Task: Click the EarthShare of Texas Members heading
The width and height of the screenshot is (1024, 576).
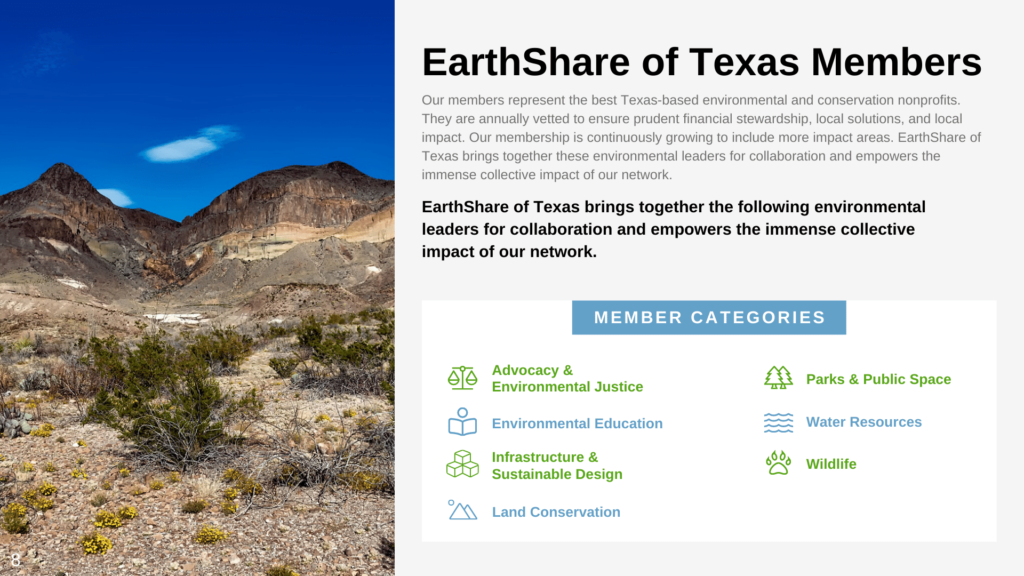Action: click(702, 62)
